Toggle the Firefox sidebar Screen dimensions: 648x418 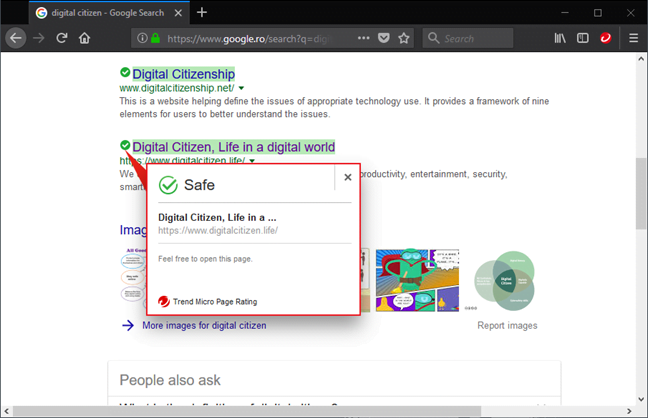(583, 38)
